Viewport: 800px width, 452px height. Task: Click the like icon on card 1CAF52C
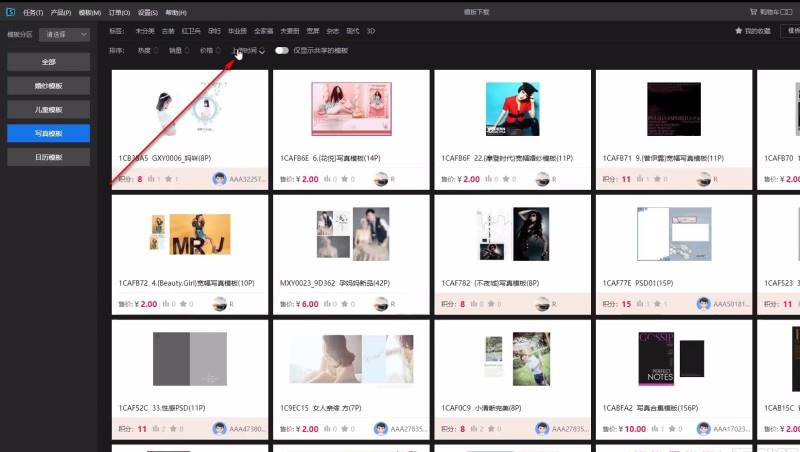[x=156, y=429]
